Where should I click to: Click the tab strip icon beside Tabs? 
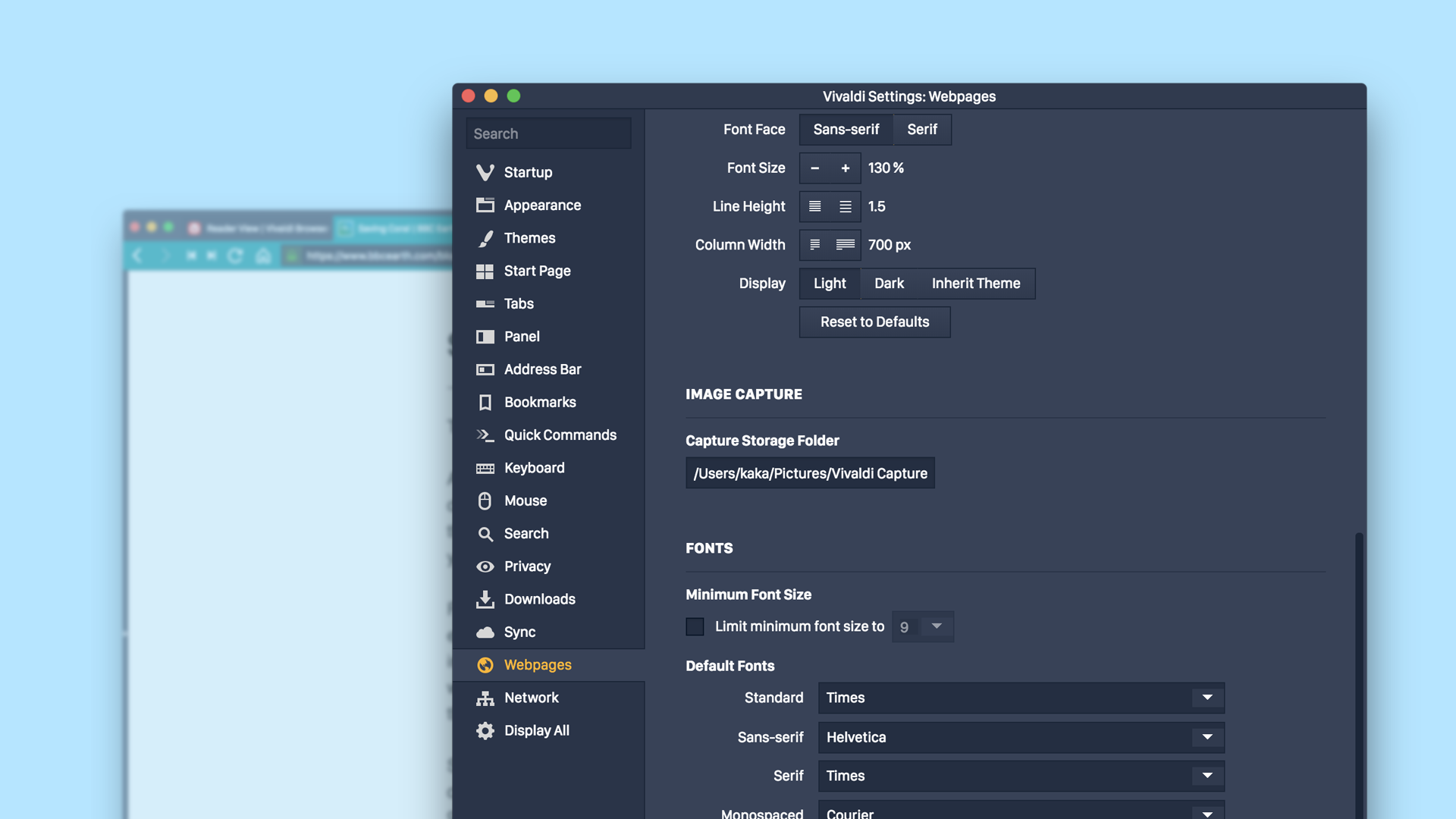pyautogui.click(x=485, y=304)
